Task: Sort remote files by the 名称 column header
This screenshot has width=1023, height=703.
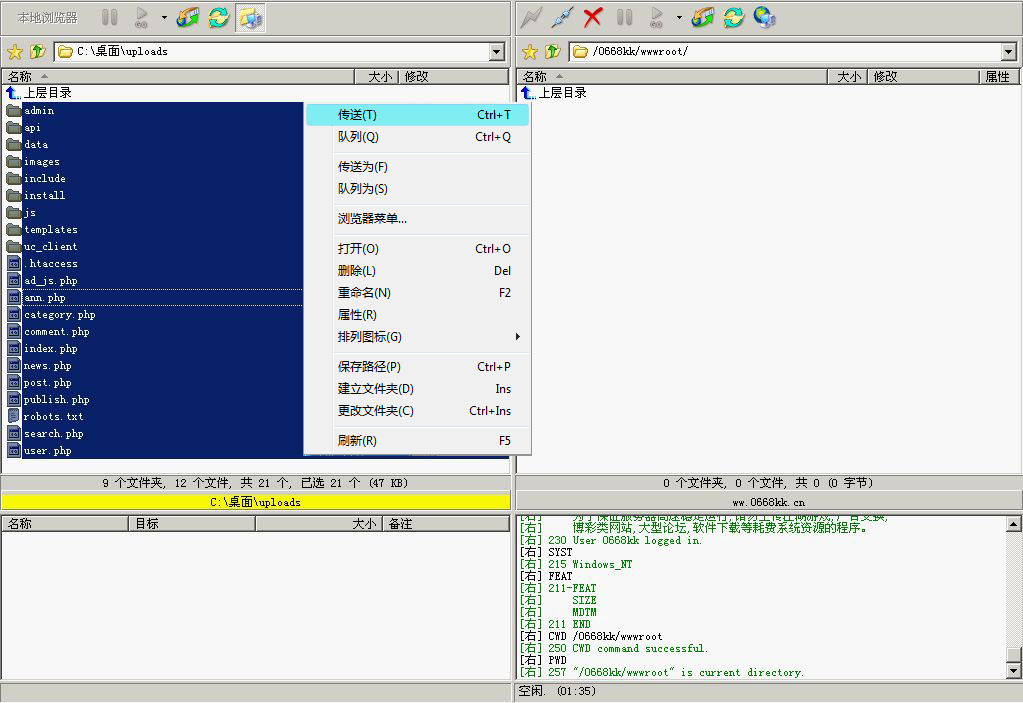Action: [x=672, y=76]
